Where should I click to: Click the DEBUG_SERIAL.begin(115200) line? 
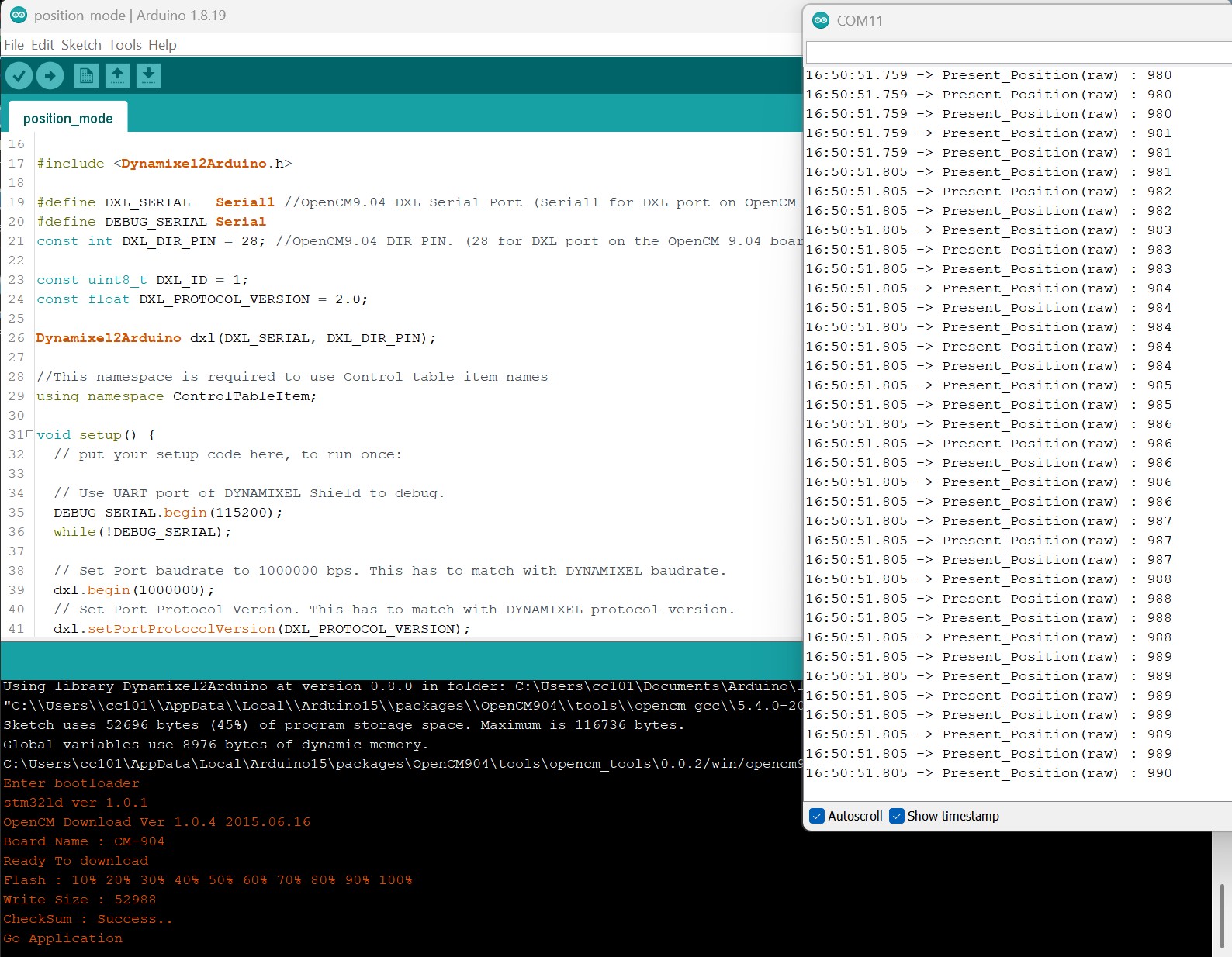[x=168, y=512]
